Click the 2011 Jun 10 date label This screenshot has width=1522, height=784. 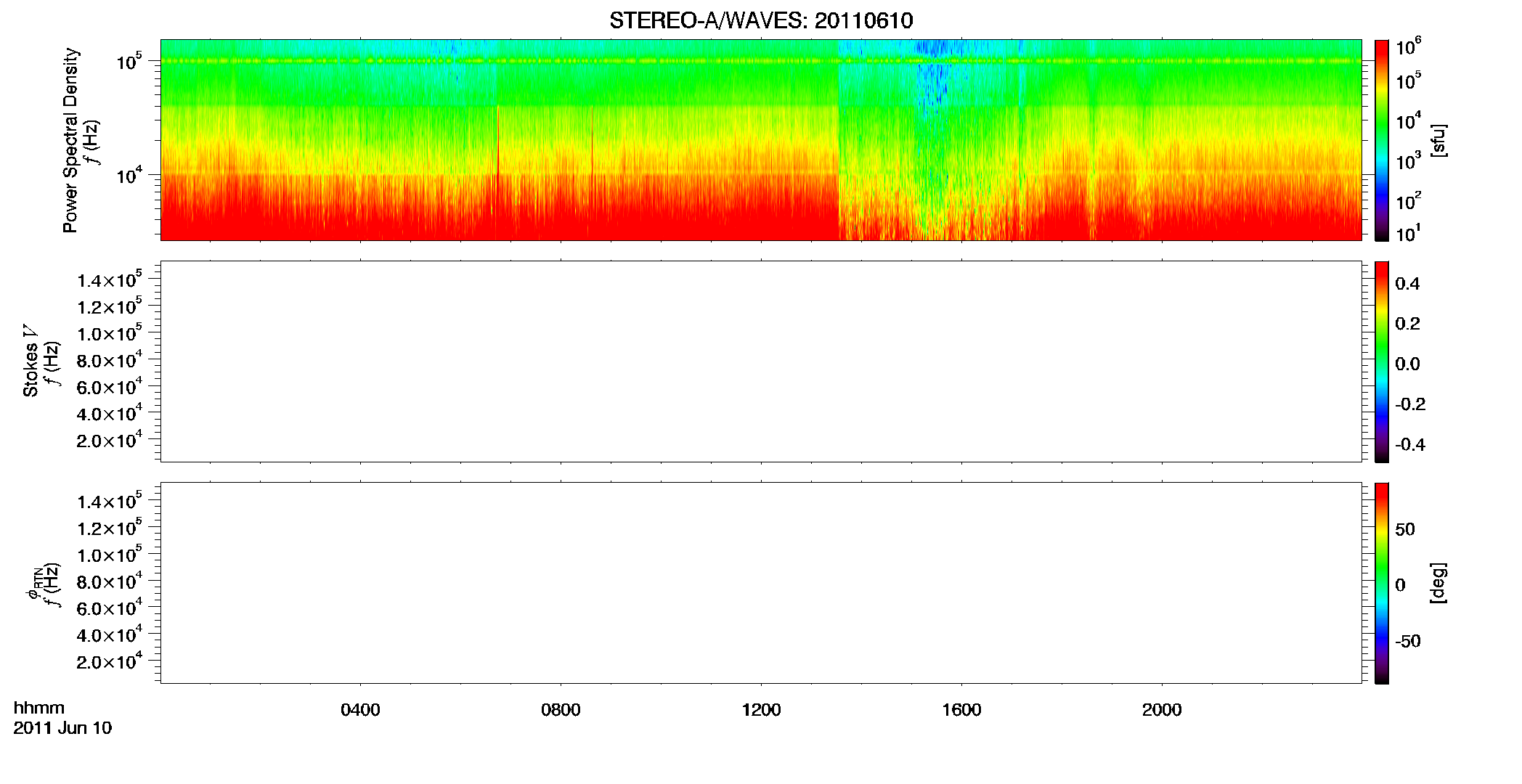62,728
